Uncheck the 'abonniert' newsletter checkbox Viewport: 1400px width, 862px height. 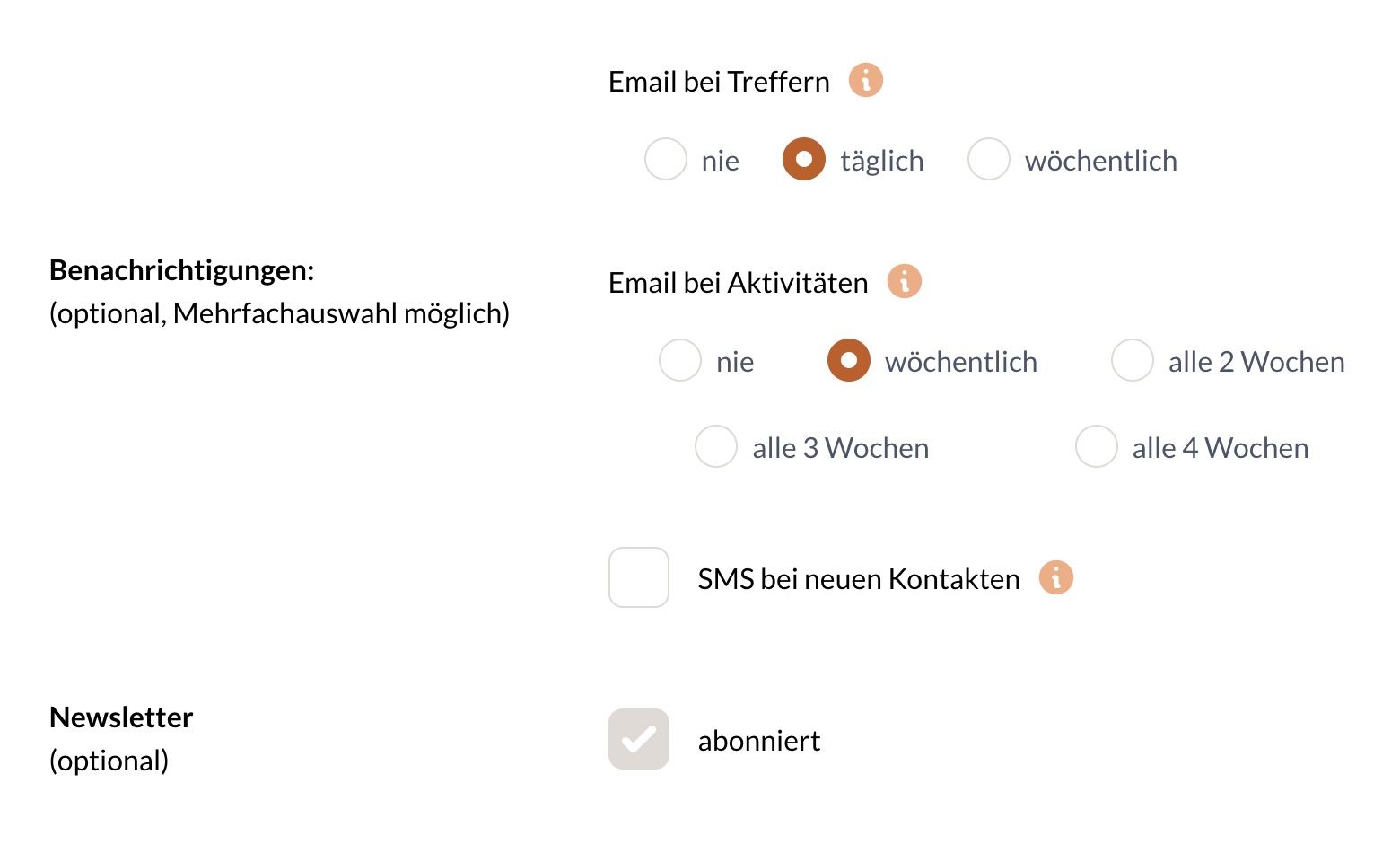click(638, 739)
